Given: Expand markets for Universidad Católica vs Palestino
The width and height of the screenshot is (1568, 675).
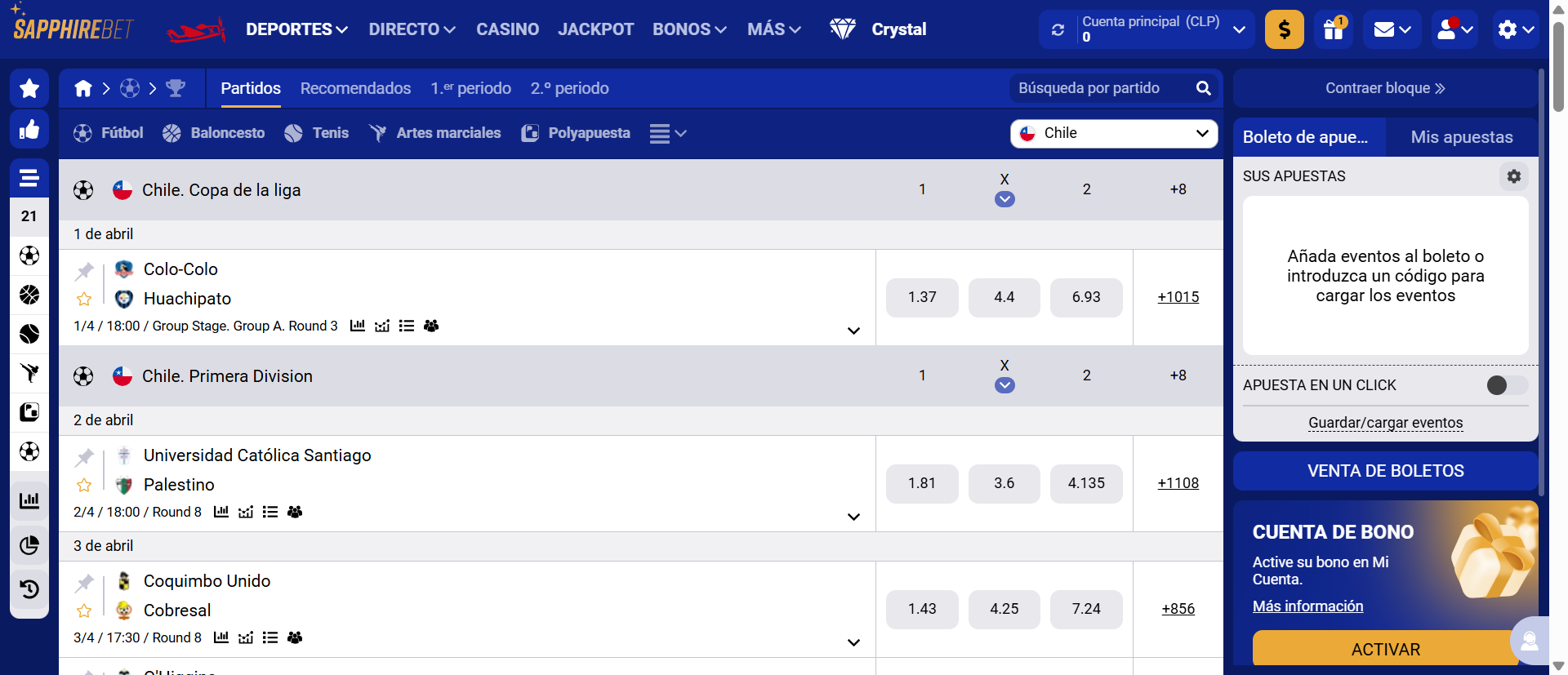Looking at the screenshot, I should pos(854,517).
